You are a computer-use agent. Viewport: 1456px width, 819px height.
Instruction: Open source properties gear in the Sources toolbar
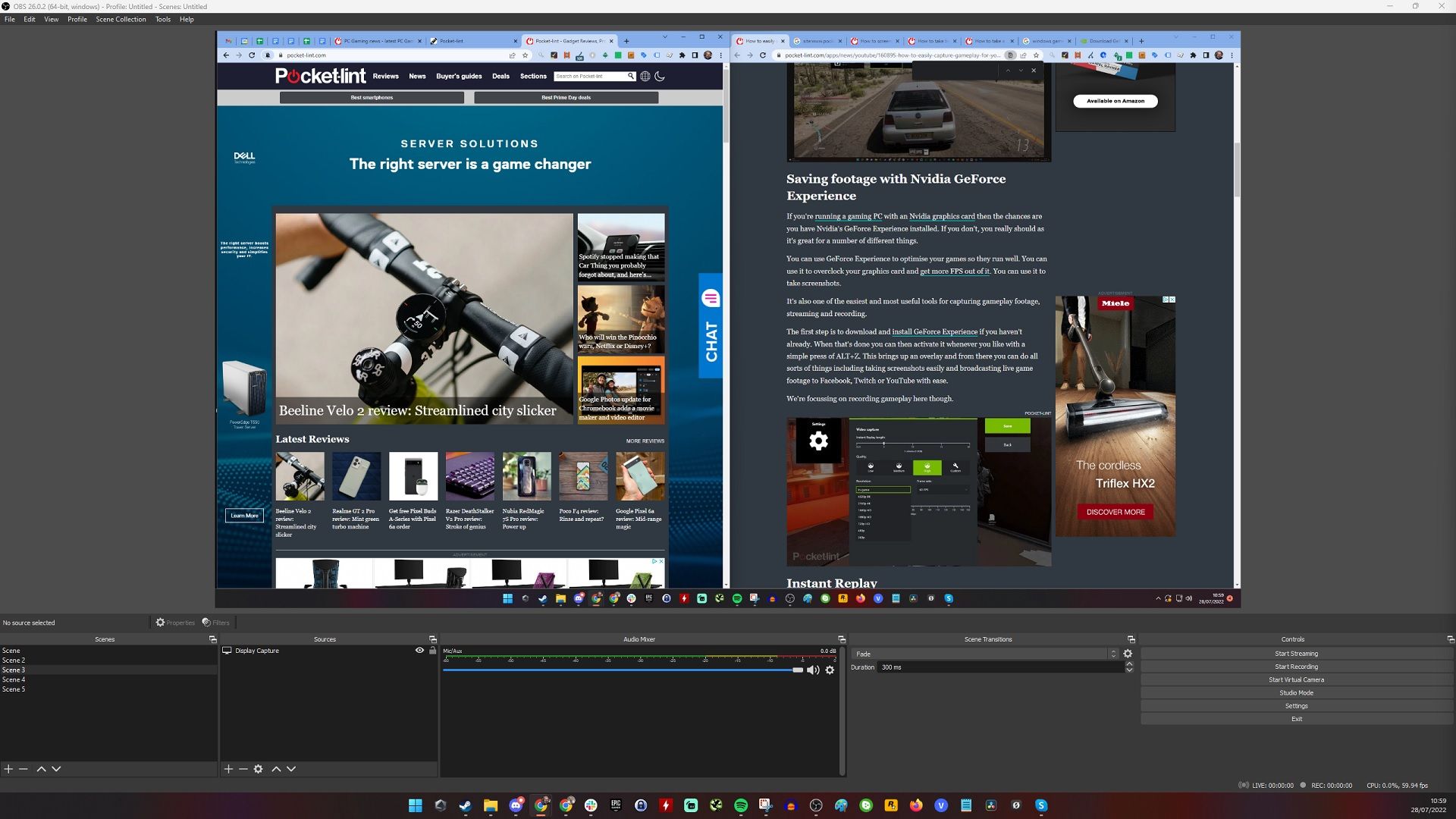(x=259, y=769)
